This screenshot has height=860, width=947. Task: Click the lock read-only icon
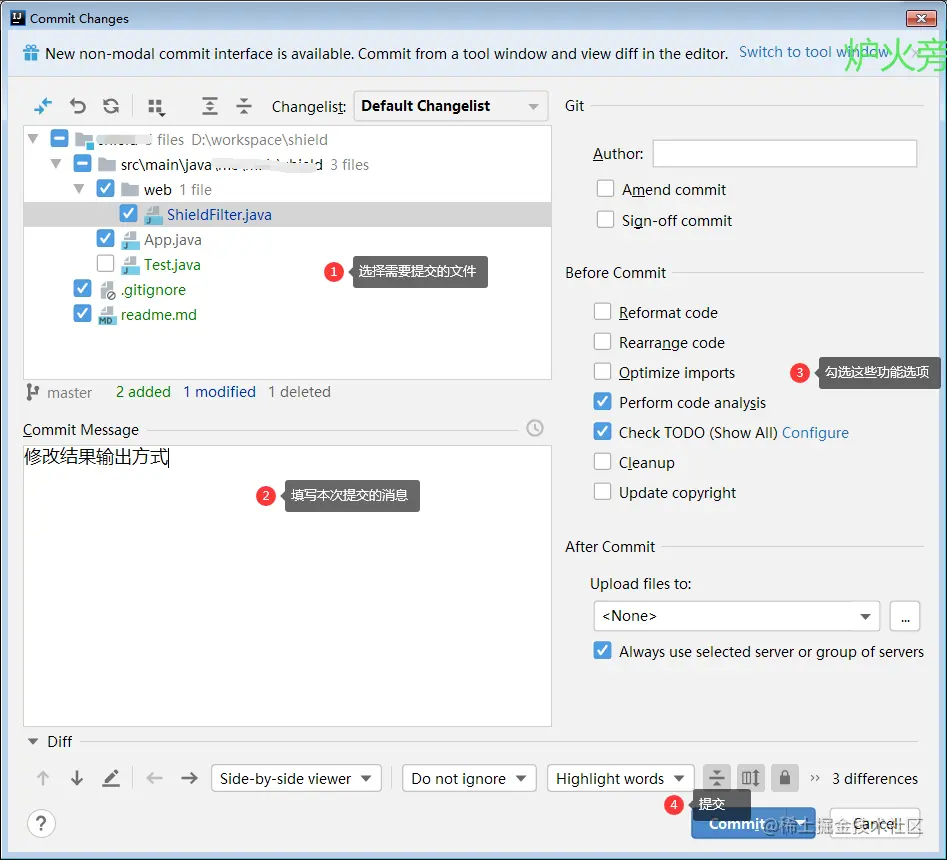coord(785,778)
